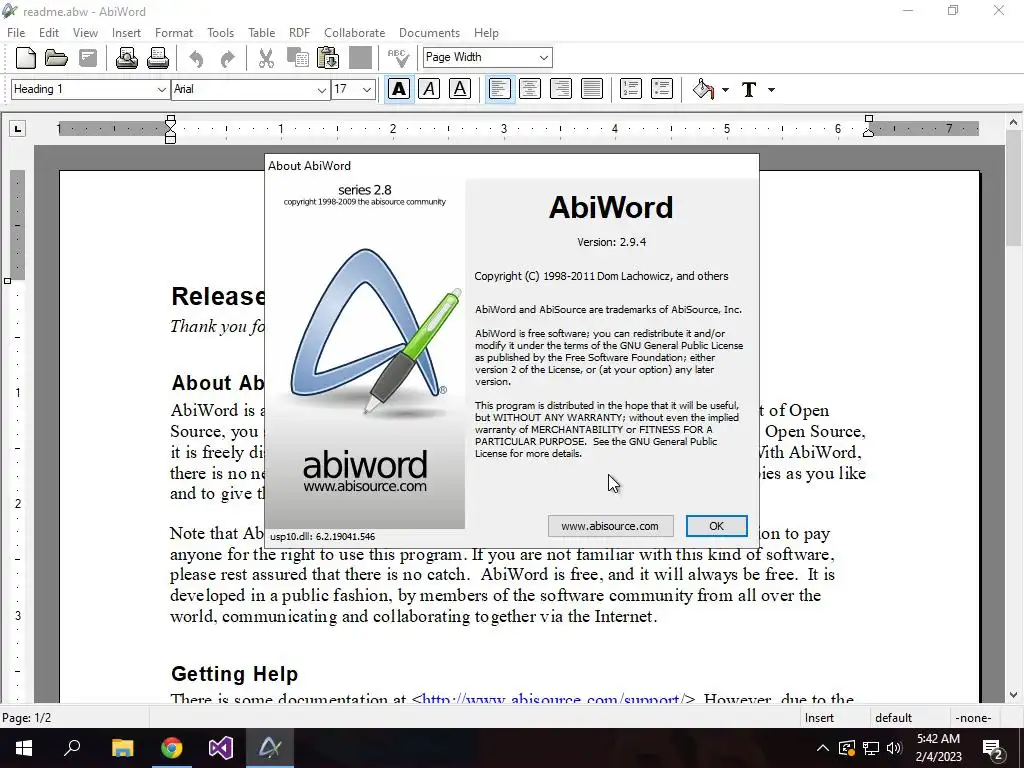Open a file with the folder icon
Image resolution: width=1024 pixels, height=768 pixels.
pos(56,58)
